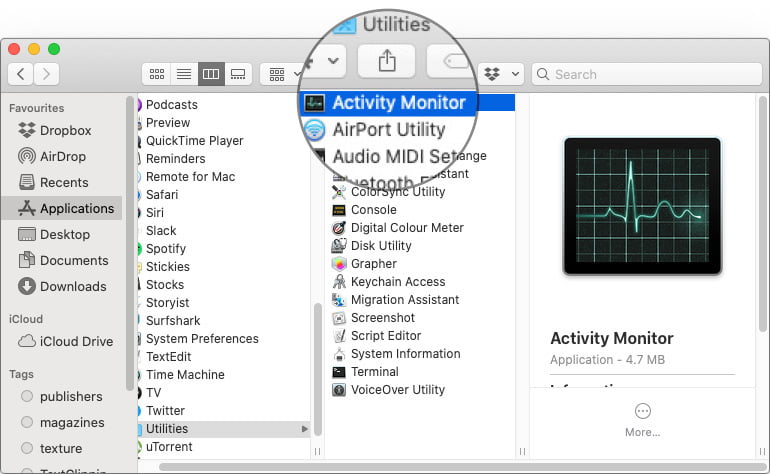Image resolution: width=770 pixels, height=474 pixels.
Task: Click the Share button in the toolbar
Action: coord(387,61)
